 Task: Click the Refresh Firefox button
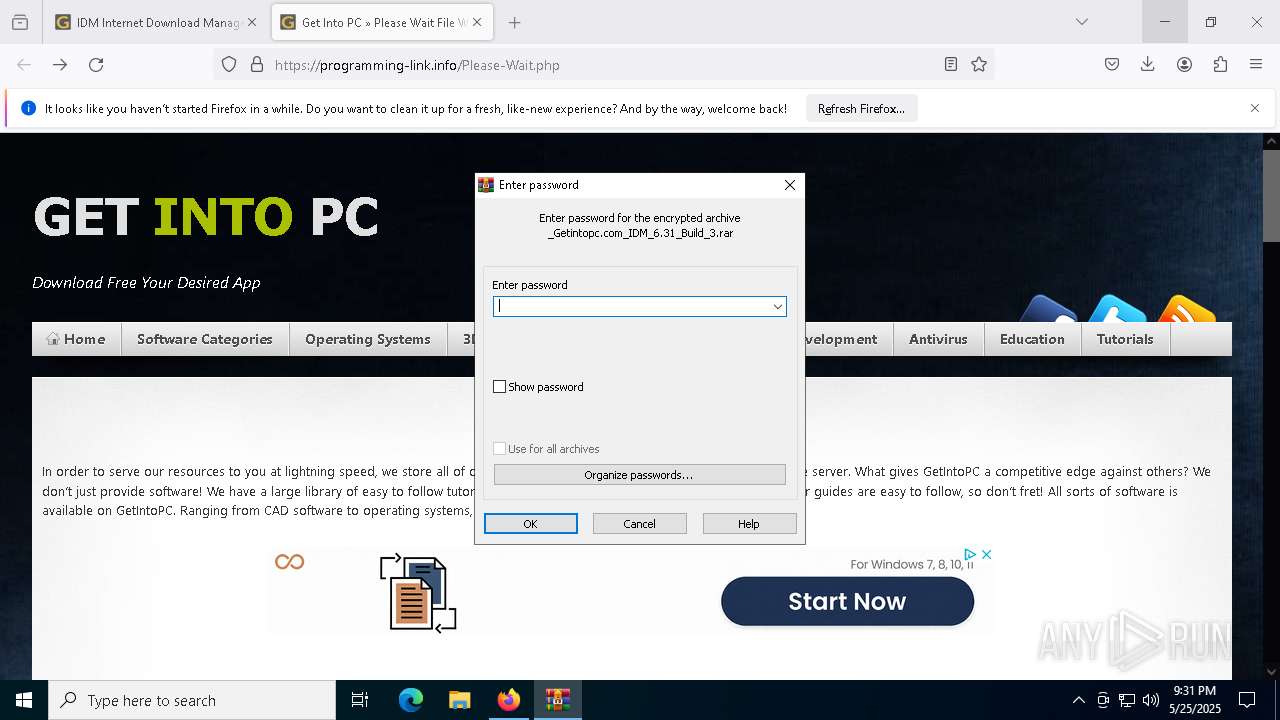coord(861,109)
